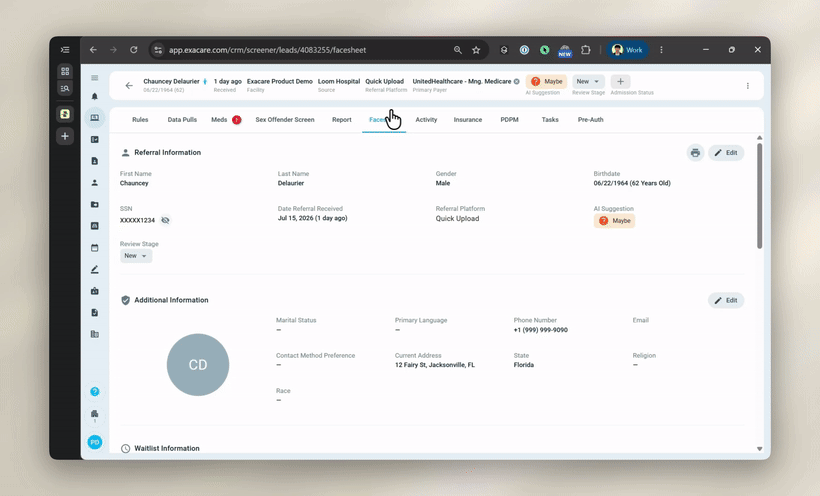Open the Activity tab
The width and height of the screenshot is (820, 496).
click(426, 120)
